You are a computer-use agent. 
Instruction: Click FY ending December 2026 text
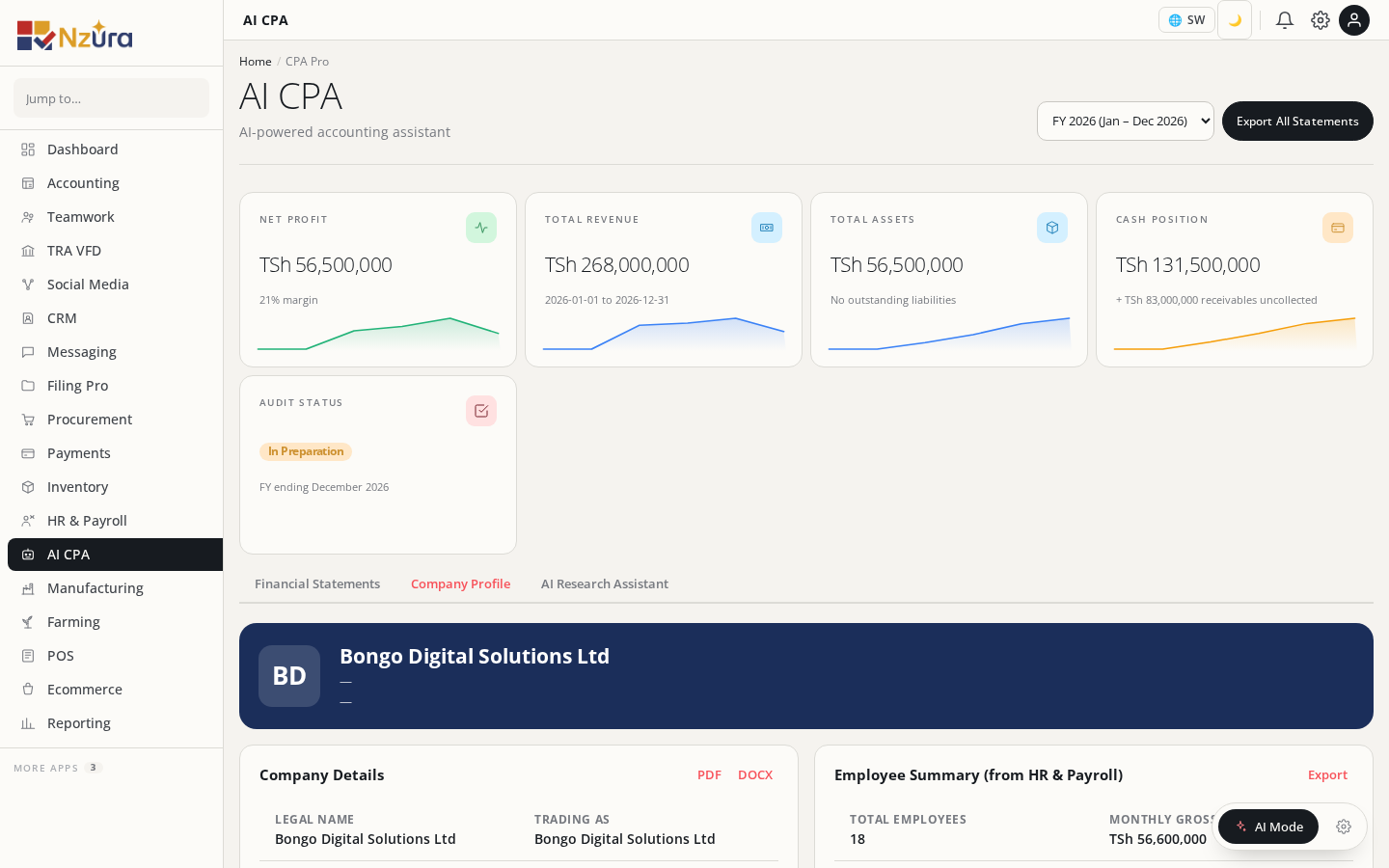pos(324,487)
